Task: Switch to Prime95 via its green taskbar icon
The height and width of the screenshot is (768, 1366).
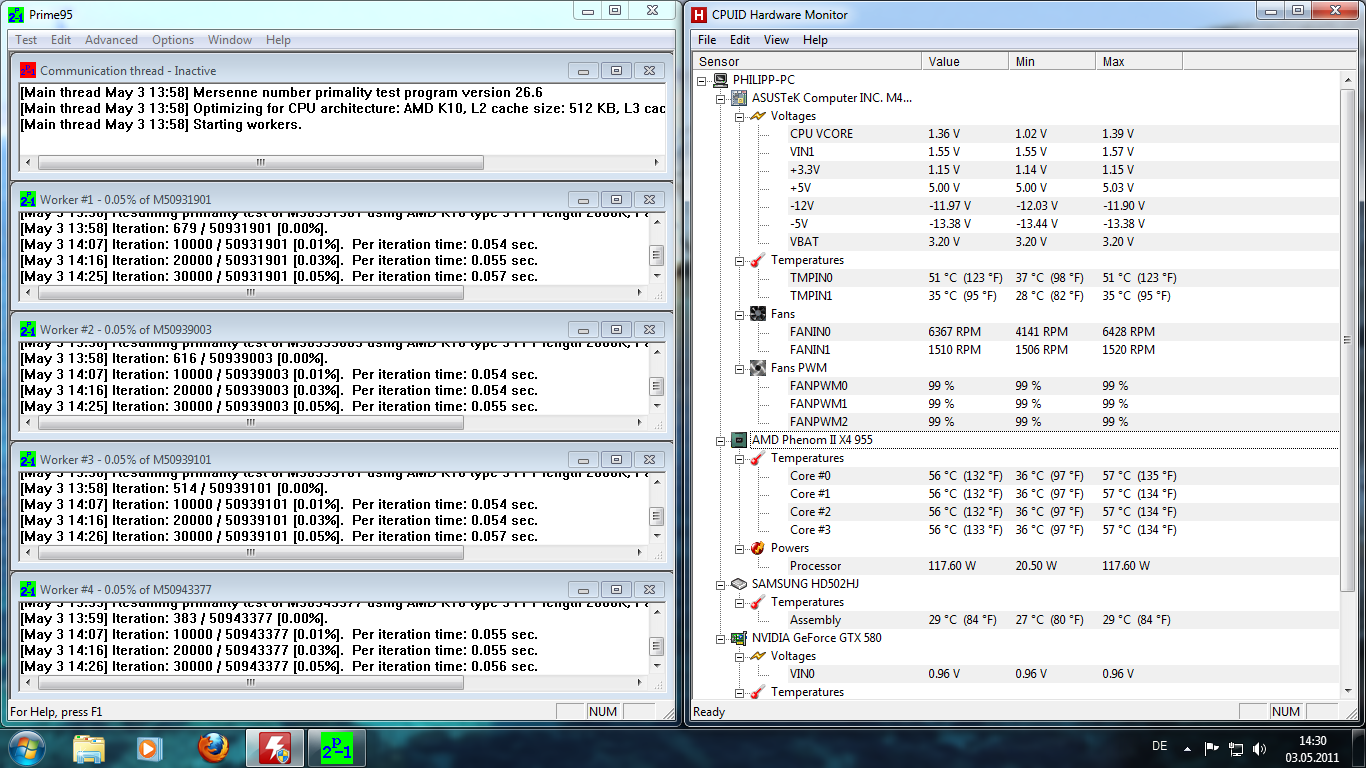Action: (337, 747)
